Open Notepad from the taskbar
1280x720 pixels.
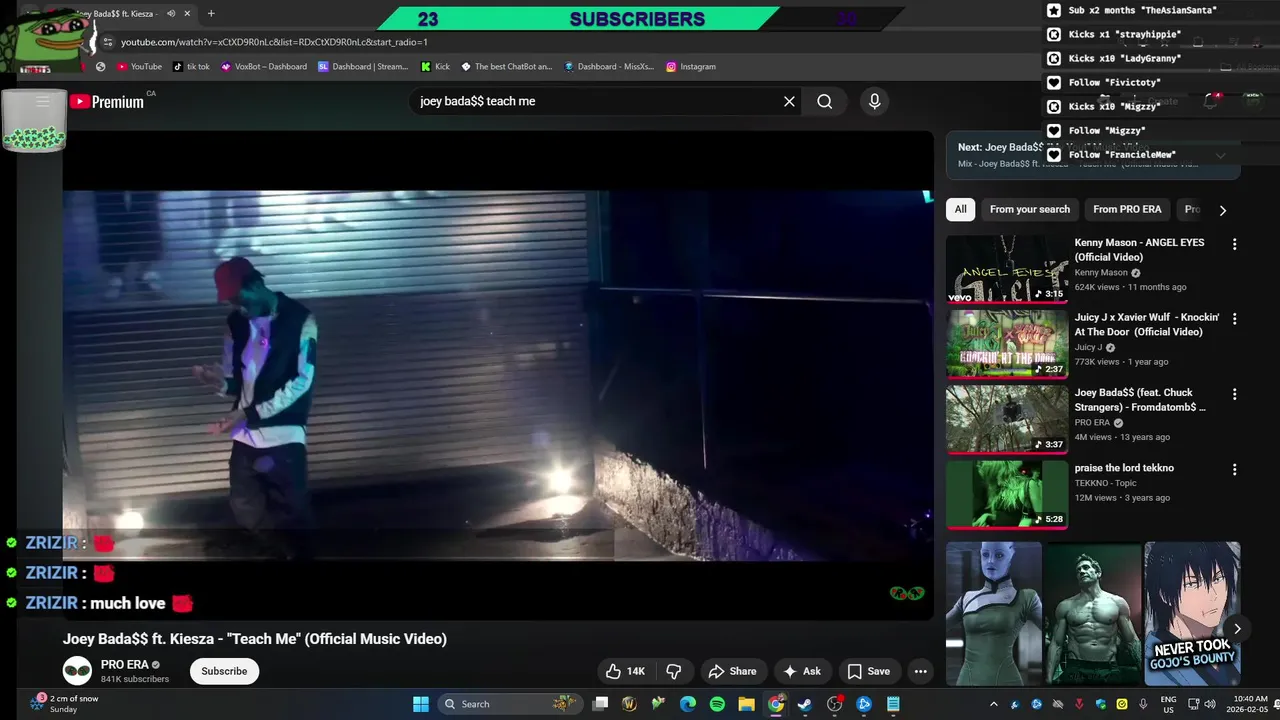point(893,704)
